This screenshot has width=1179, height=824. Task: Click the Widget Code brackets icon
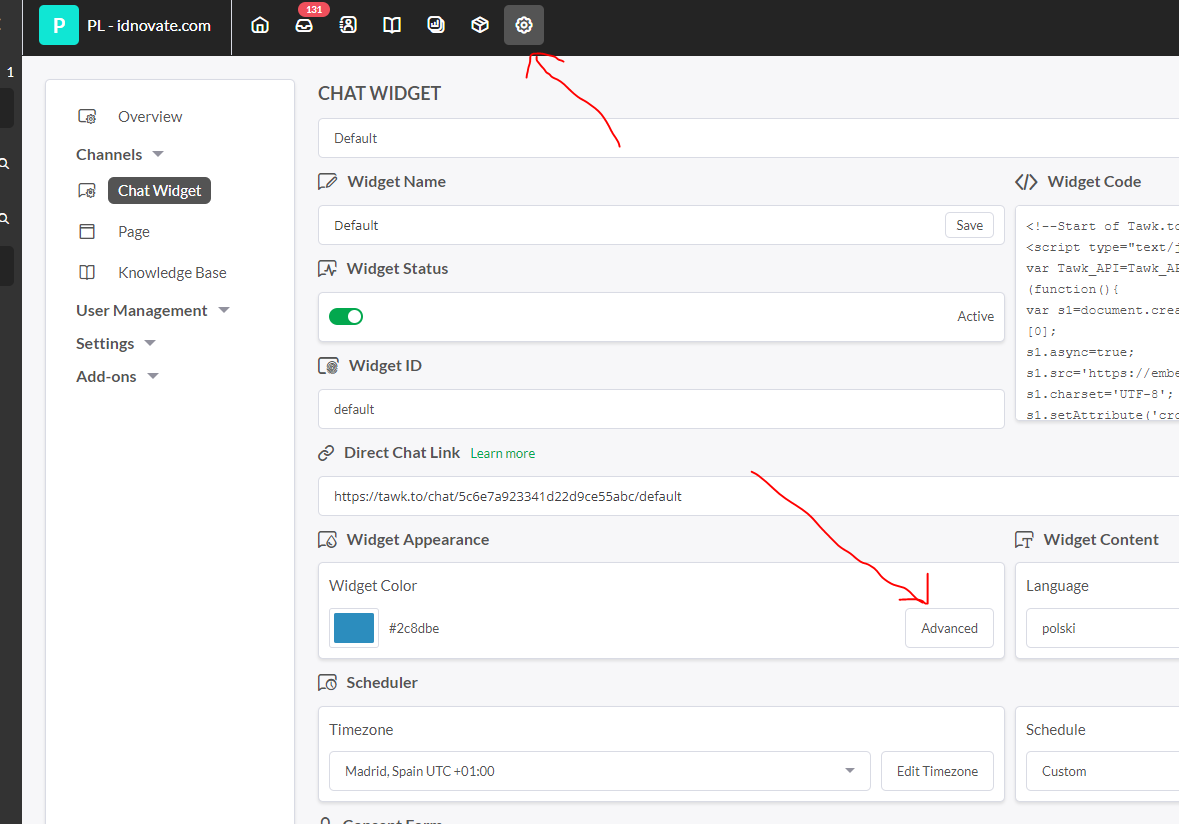[x=1026, y=181]
